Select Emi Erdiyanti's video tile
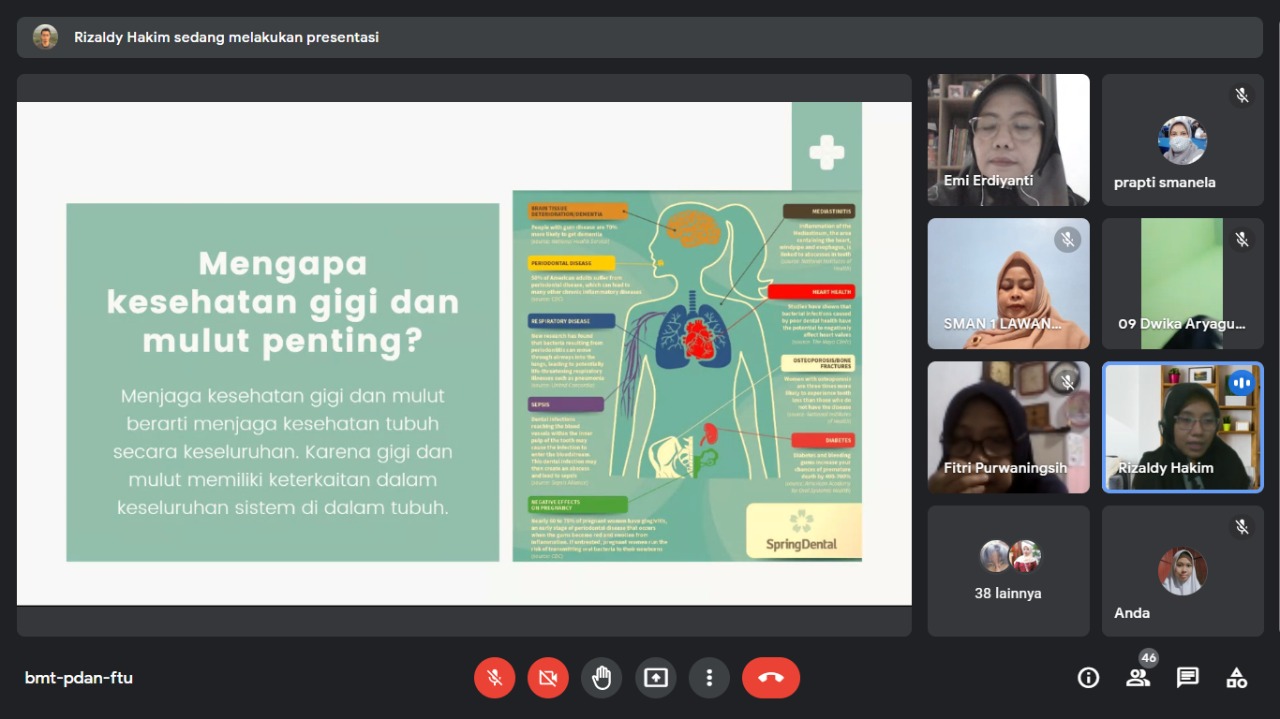 [x=1008, y=139]
